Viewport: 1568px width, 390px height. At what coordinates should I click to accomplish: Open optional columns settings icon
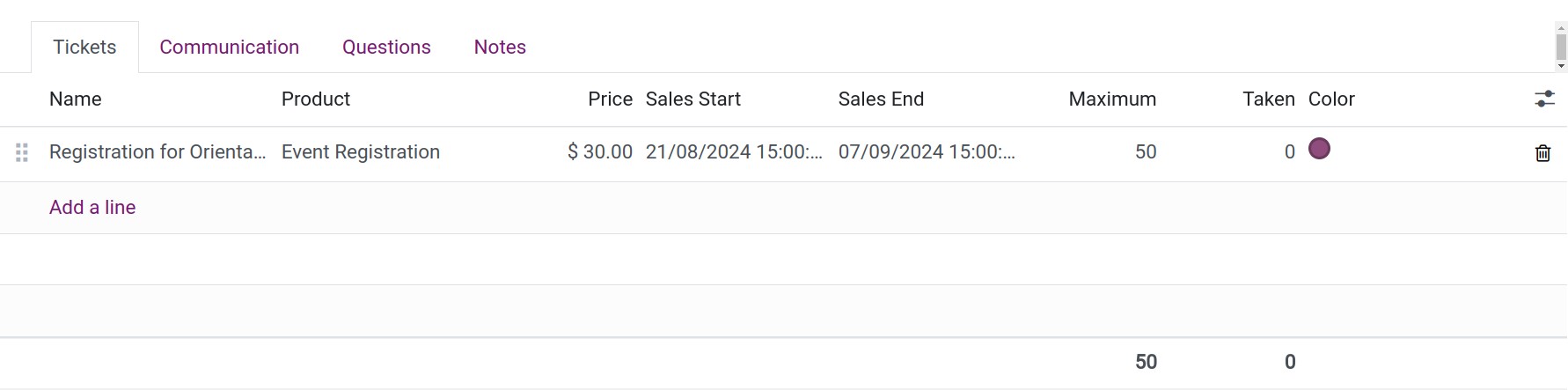tap(1544, 99)
